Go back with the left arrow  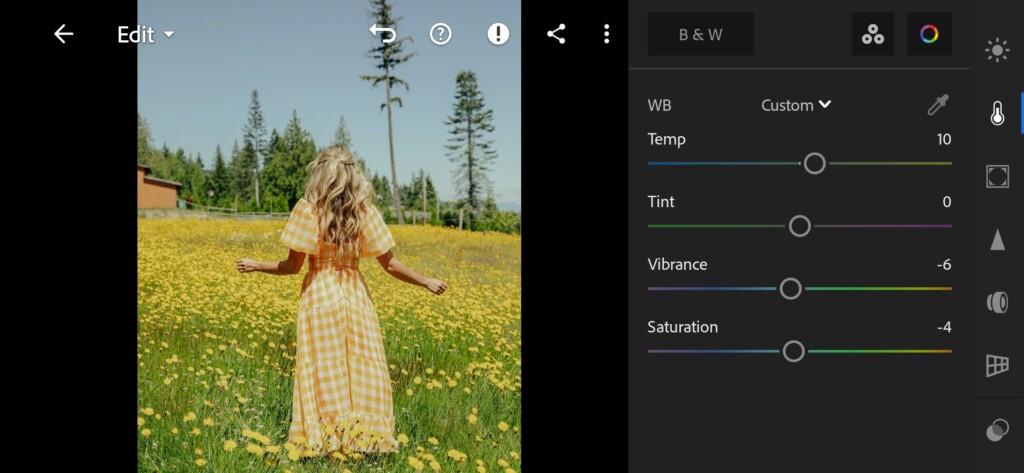tap(63, 34)
